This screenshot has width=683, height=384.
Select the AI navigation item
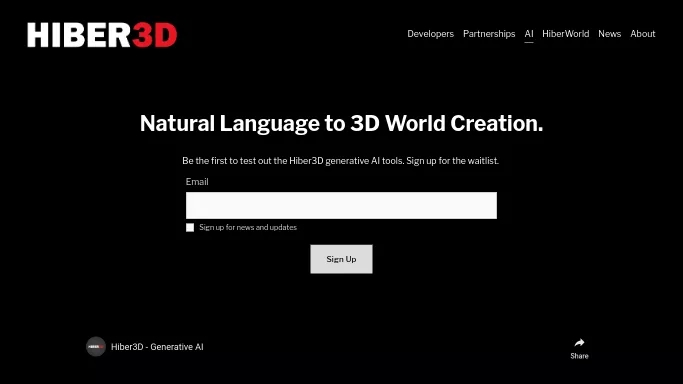(x=529, y=34)
